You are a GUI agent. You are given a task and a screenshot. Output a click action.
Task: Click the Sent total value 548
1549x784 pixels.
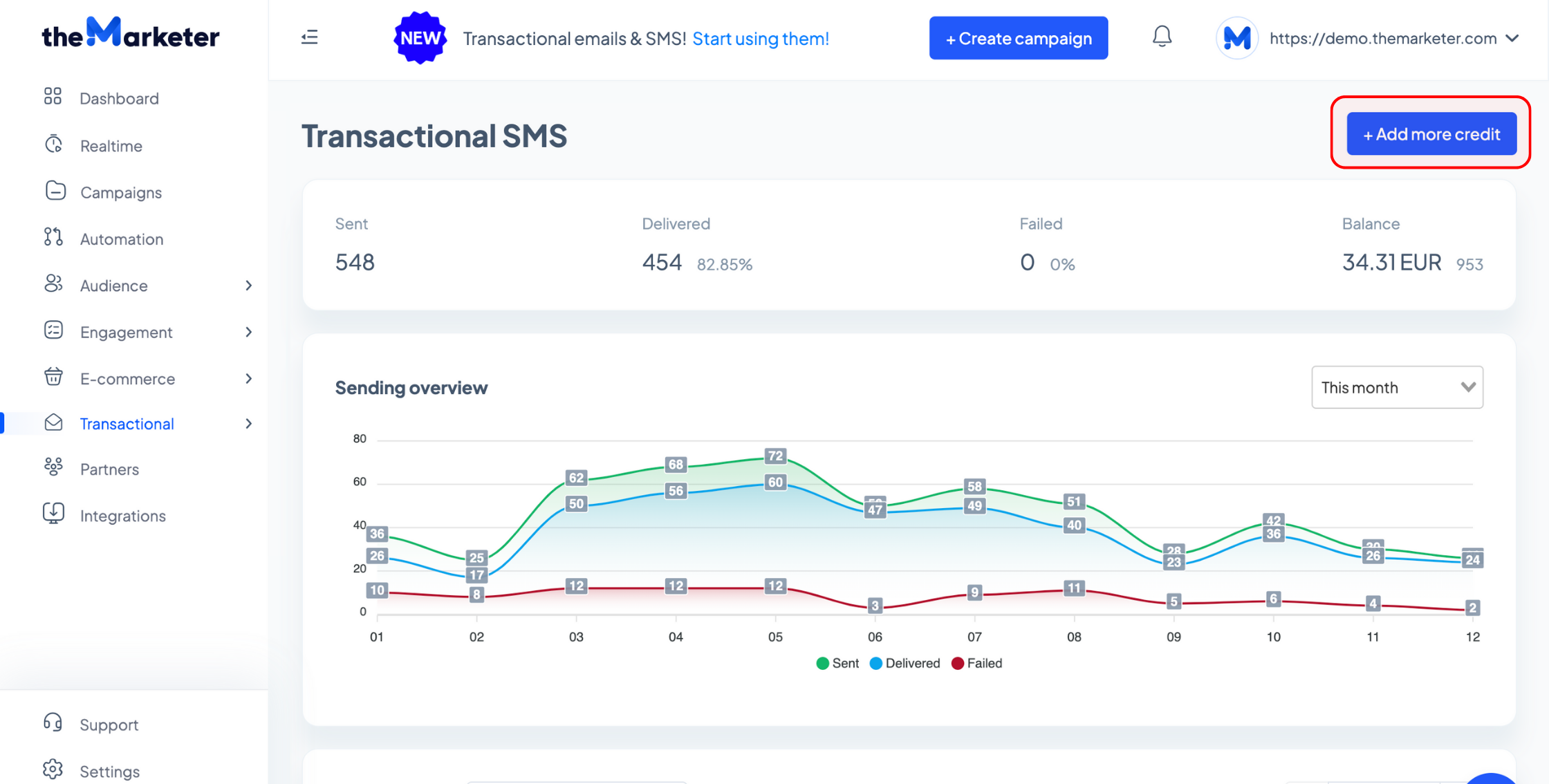355,262
